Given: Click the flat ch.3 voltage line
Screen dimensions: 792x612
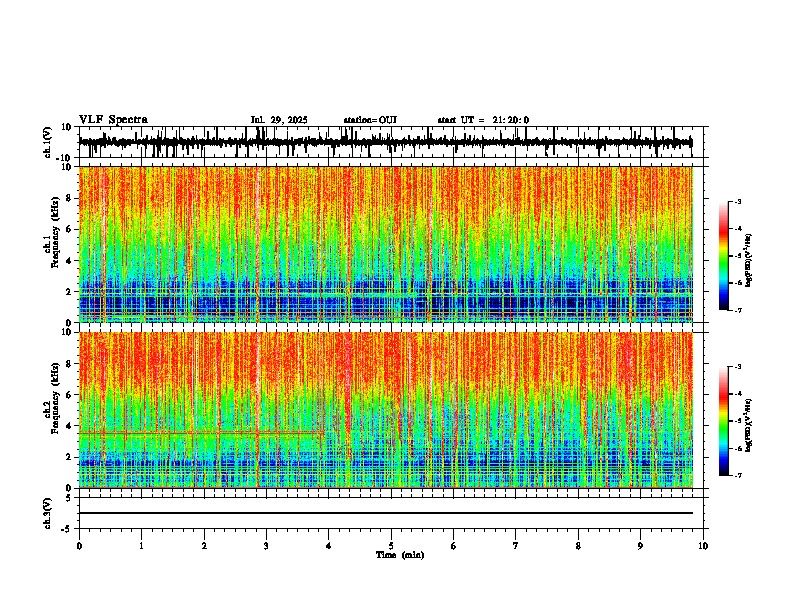Looking at the screenshot, I should (x=386, y=513).
